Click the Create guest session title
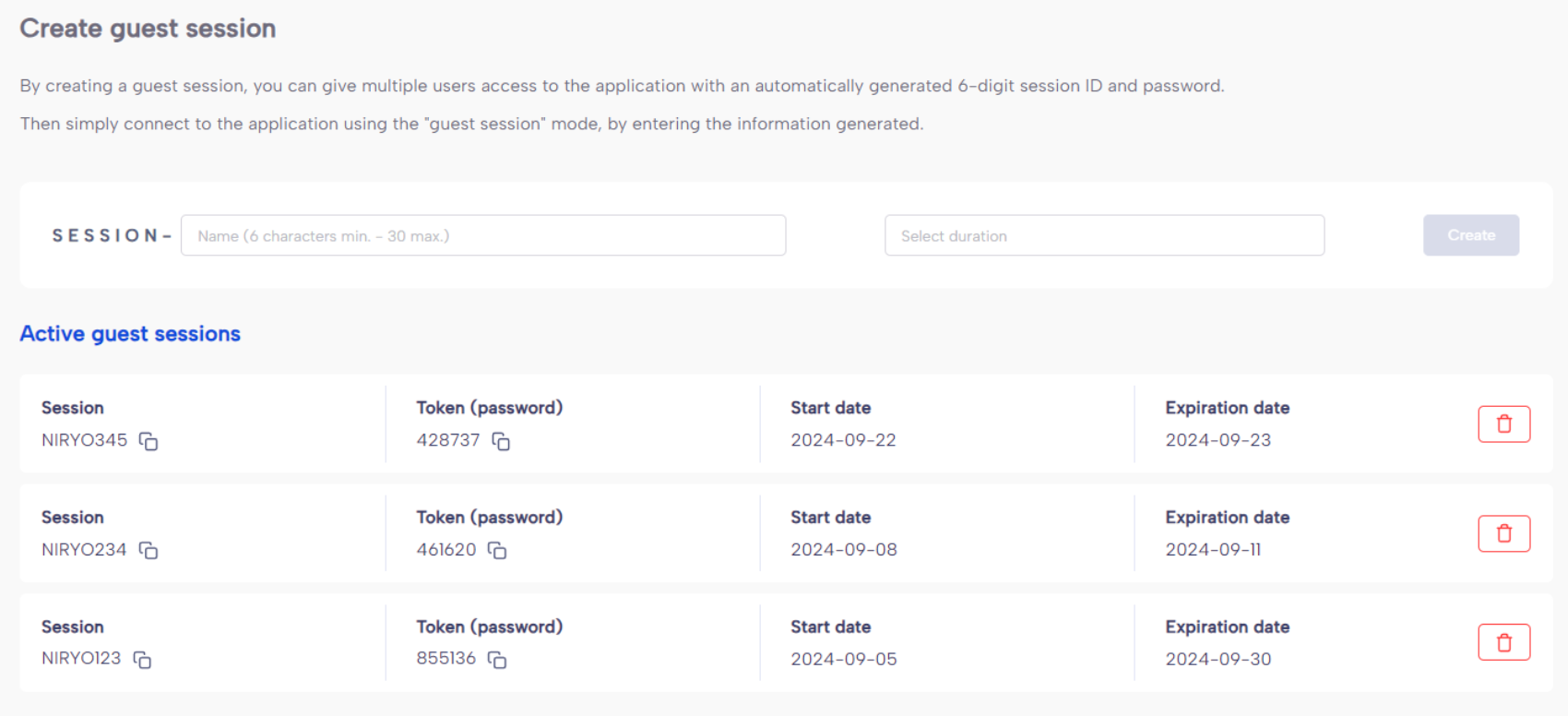The height and width of the screenshot is (716, 1568). coord(148,29)
